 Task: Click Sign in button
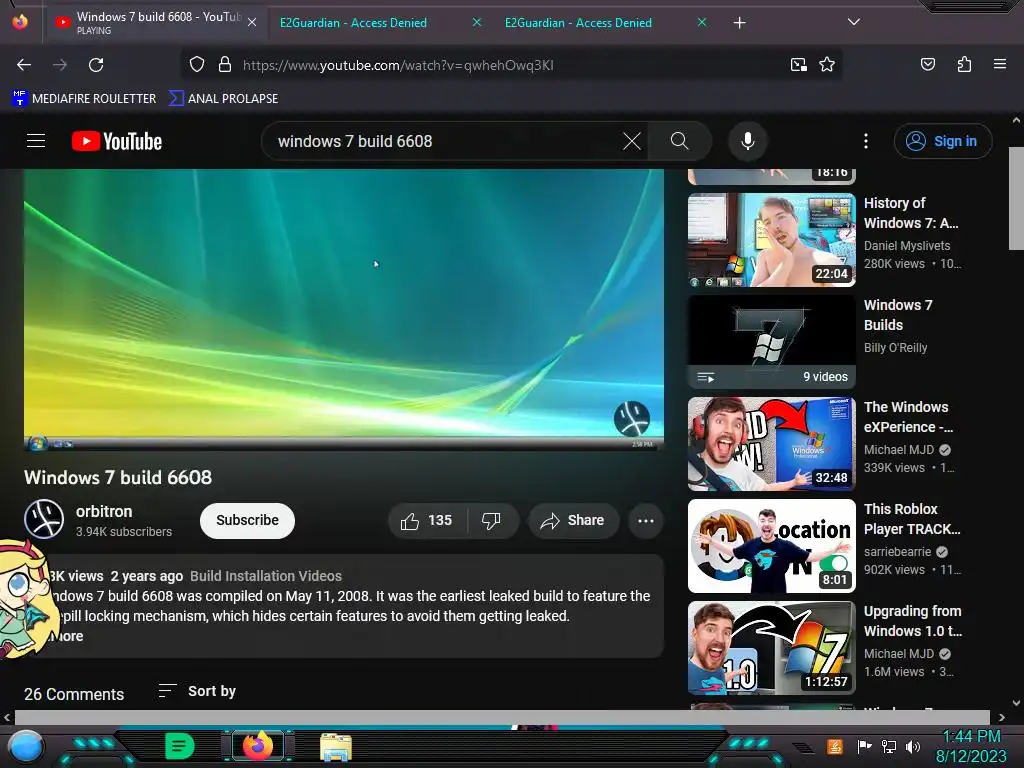[x=942, y=141]
